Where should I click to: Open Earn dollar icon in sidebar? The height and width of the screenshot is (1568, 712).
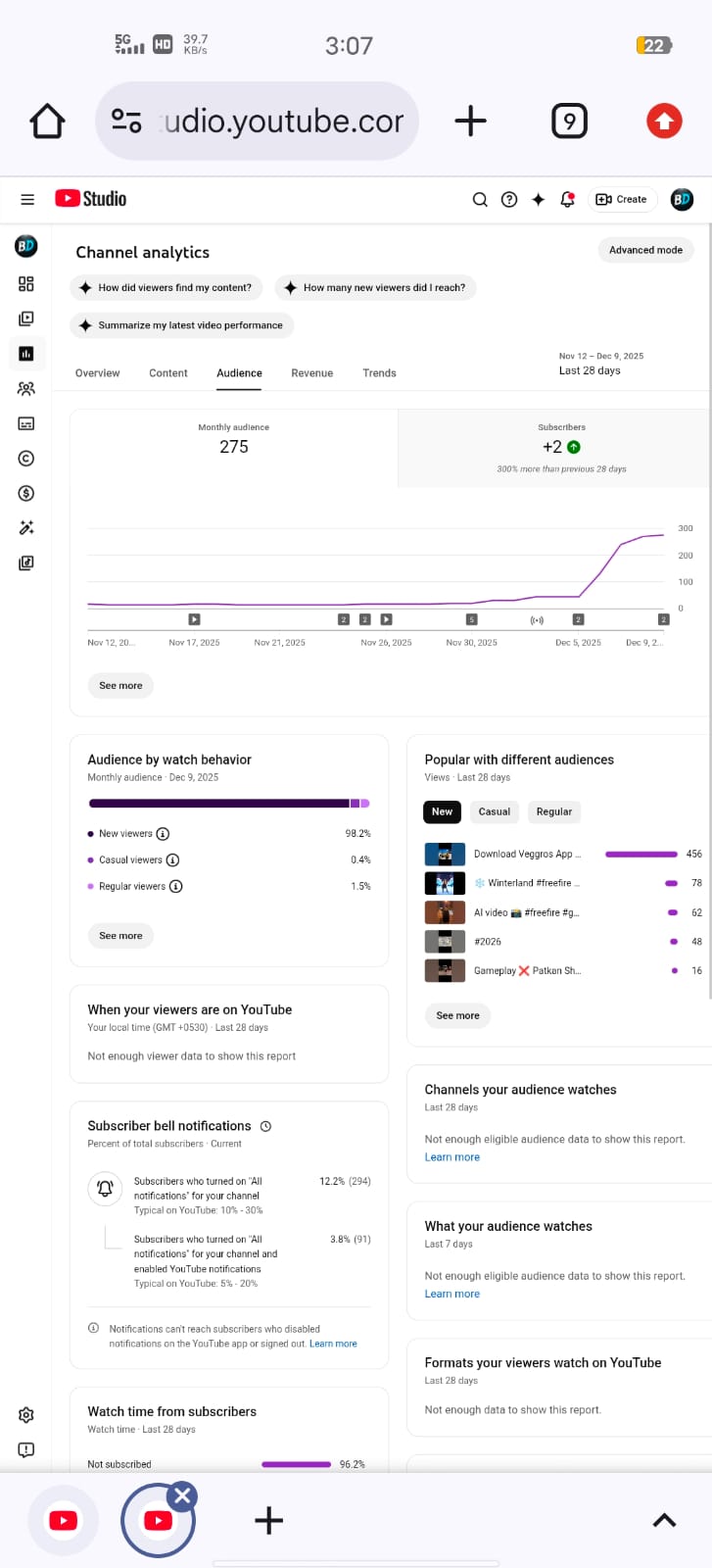pyautogui.click(x=26, y=493)
